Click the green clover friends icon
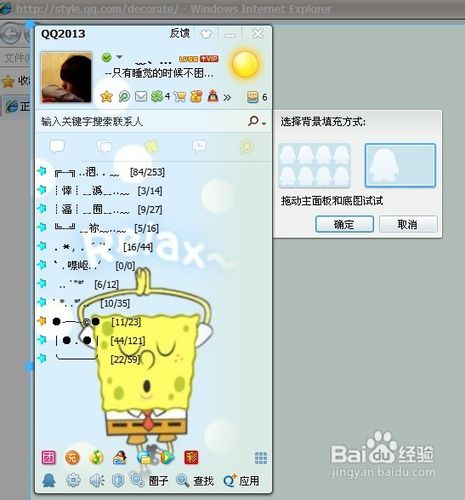The image size is (465, 500). point(157,97)
